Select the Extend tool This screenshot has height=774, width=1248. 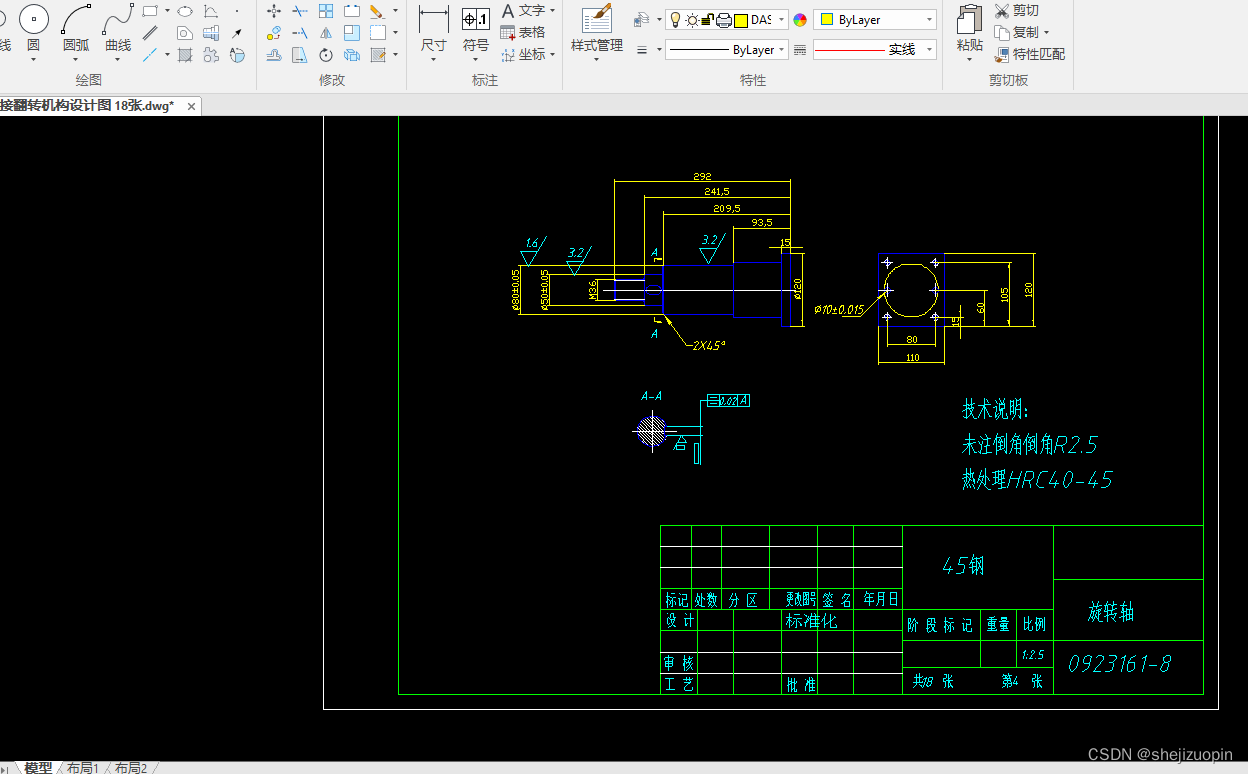pos(300,33)
